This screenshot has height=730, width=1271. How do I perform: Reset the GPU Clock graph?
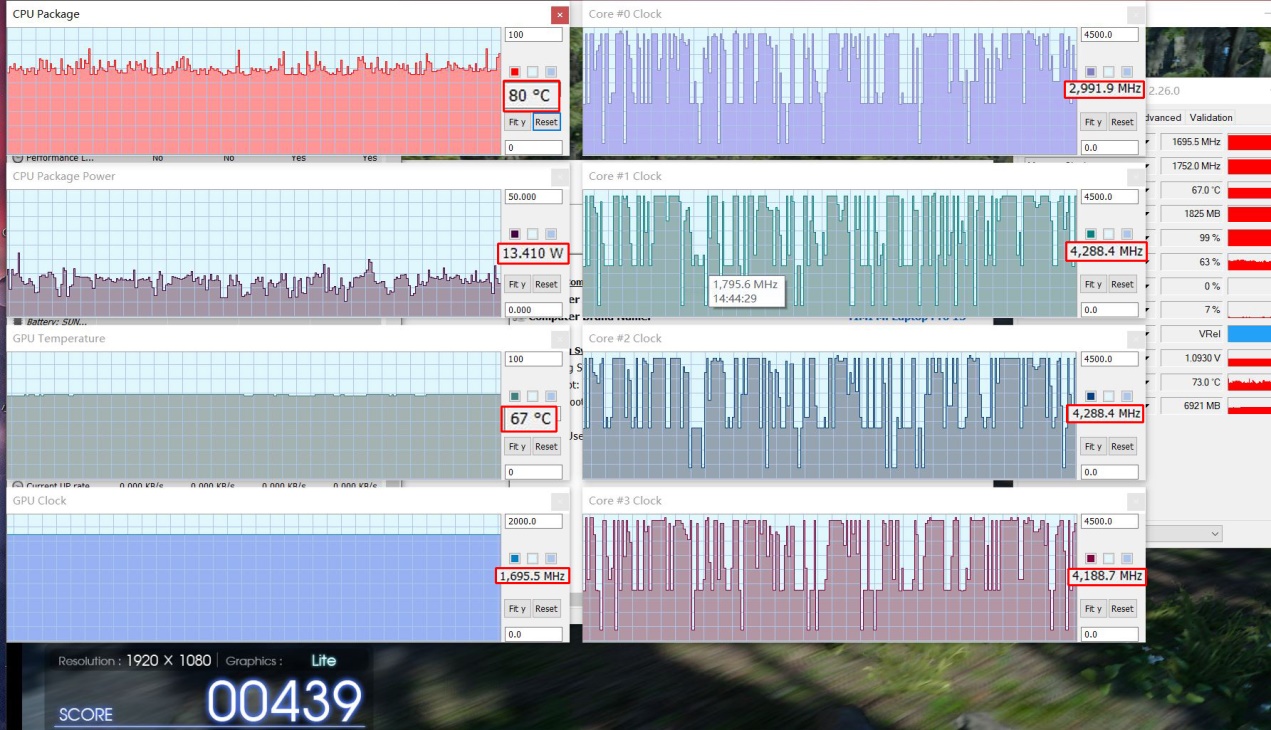pos(546,608)
